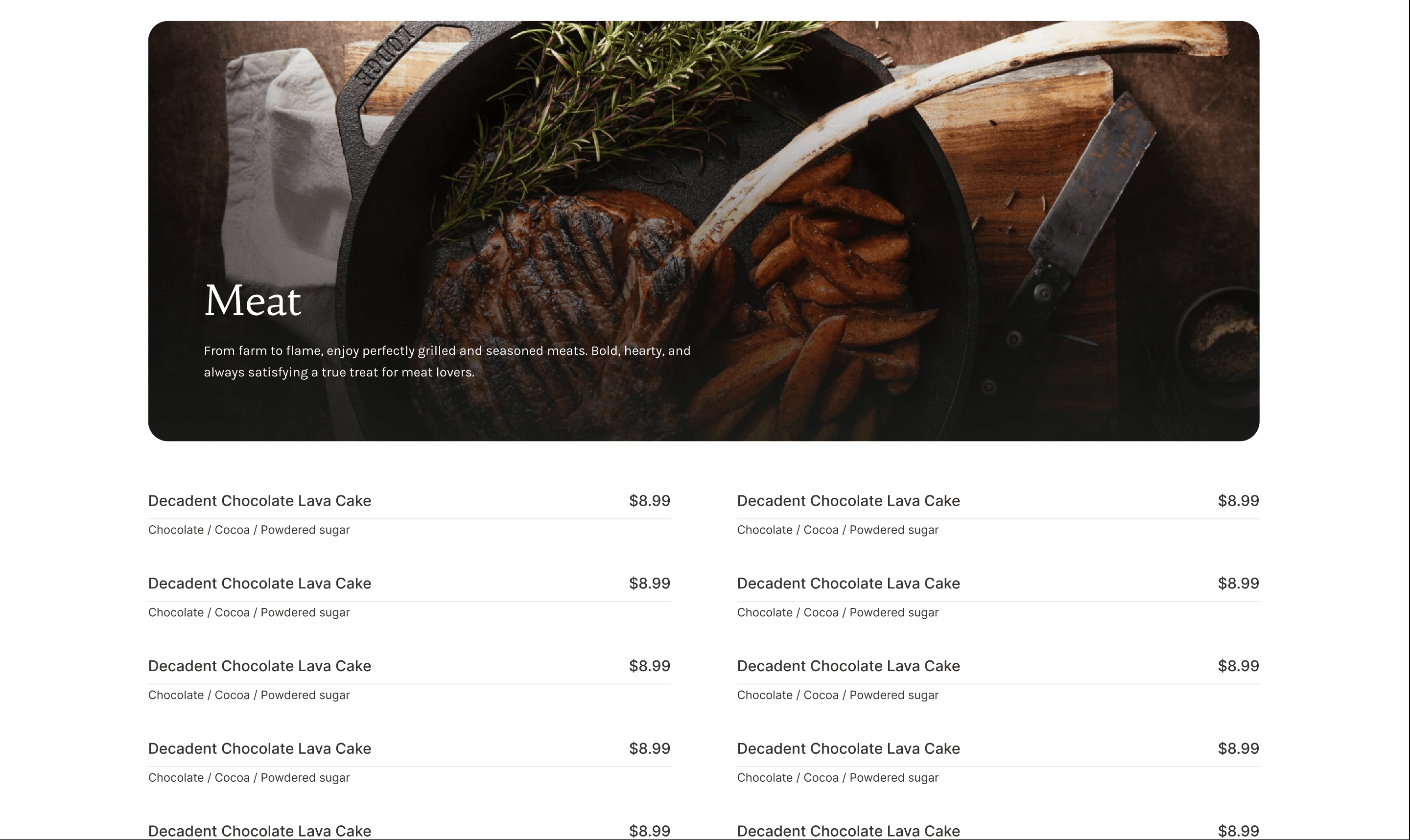Click ingredients line under first right Lava Cake
The width and height of the screenshot is (1410, 840).
pyautogui.click(x=838, y=530)
